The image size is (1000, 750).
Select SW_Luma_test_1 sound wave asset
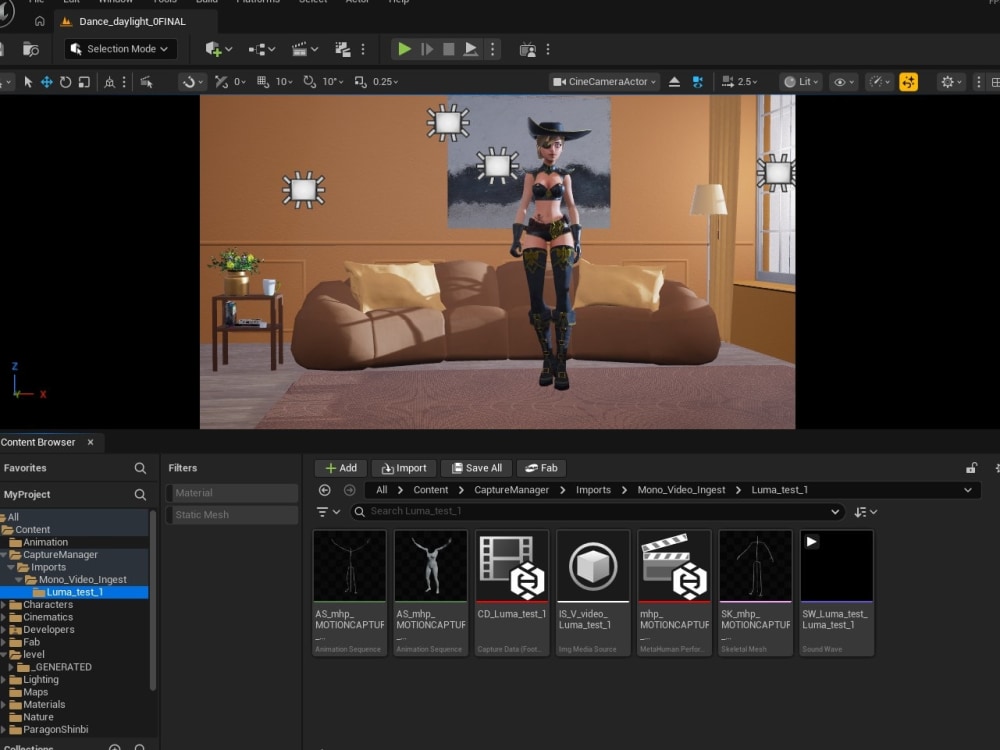[836, 592]
